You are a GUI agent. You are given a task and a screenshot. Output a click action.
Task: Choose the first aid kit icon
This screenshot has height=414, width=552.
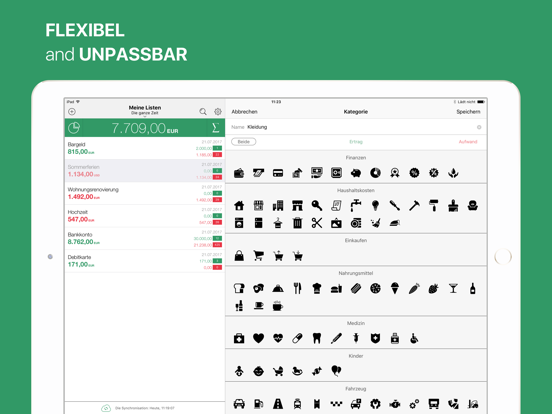[x=239, y=338]
